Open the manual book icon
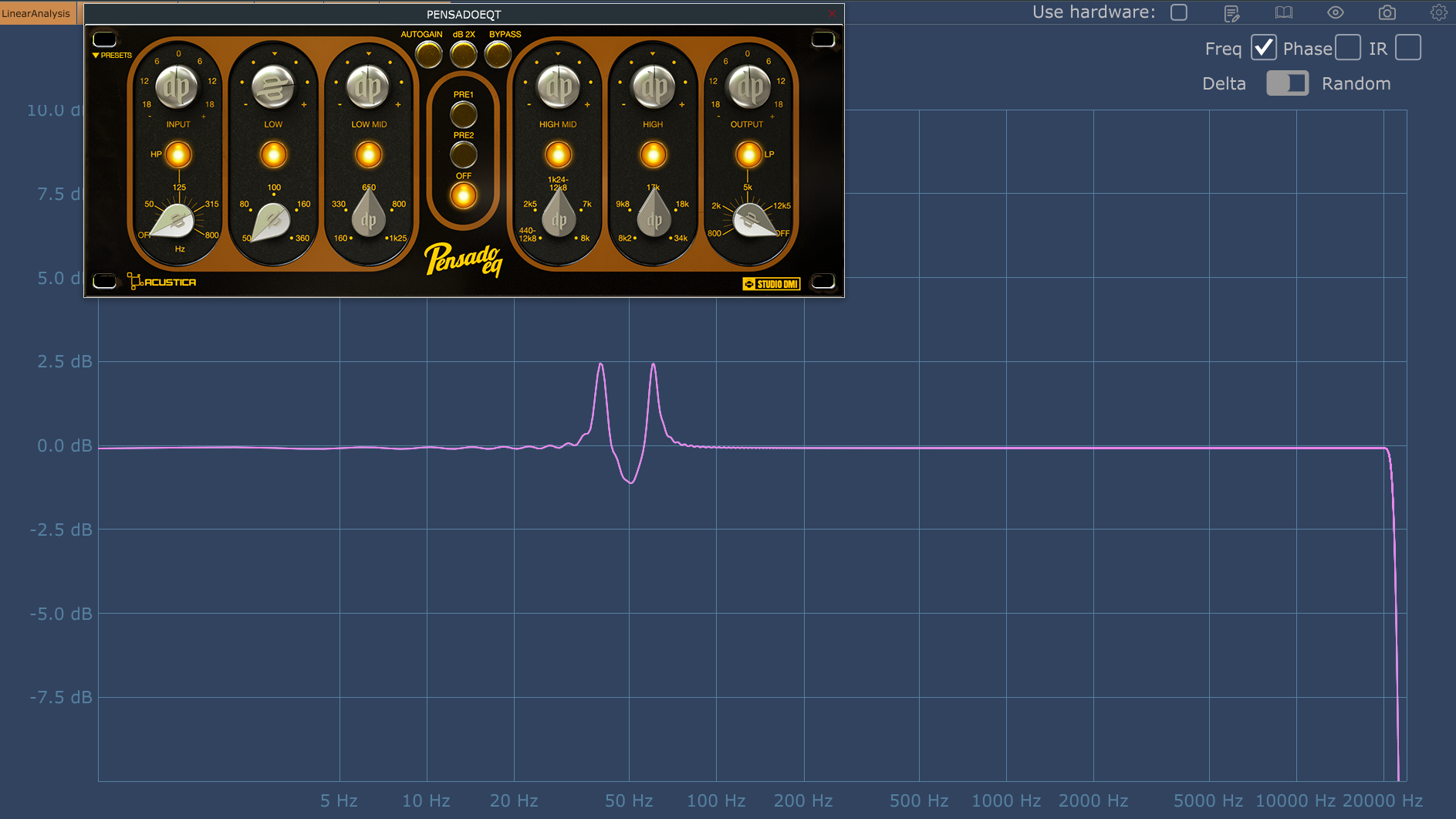Screen dimensions: 1456x819 coord(1283,12)
